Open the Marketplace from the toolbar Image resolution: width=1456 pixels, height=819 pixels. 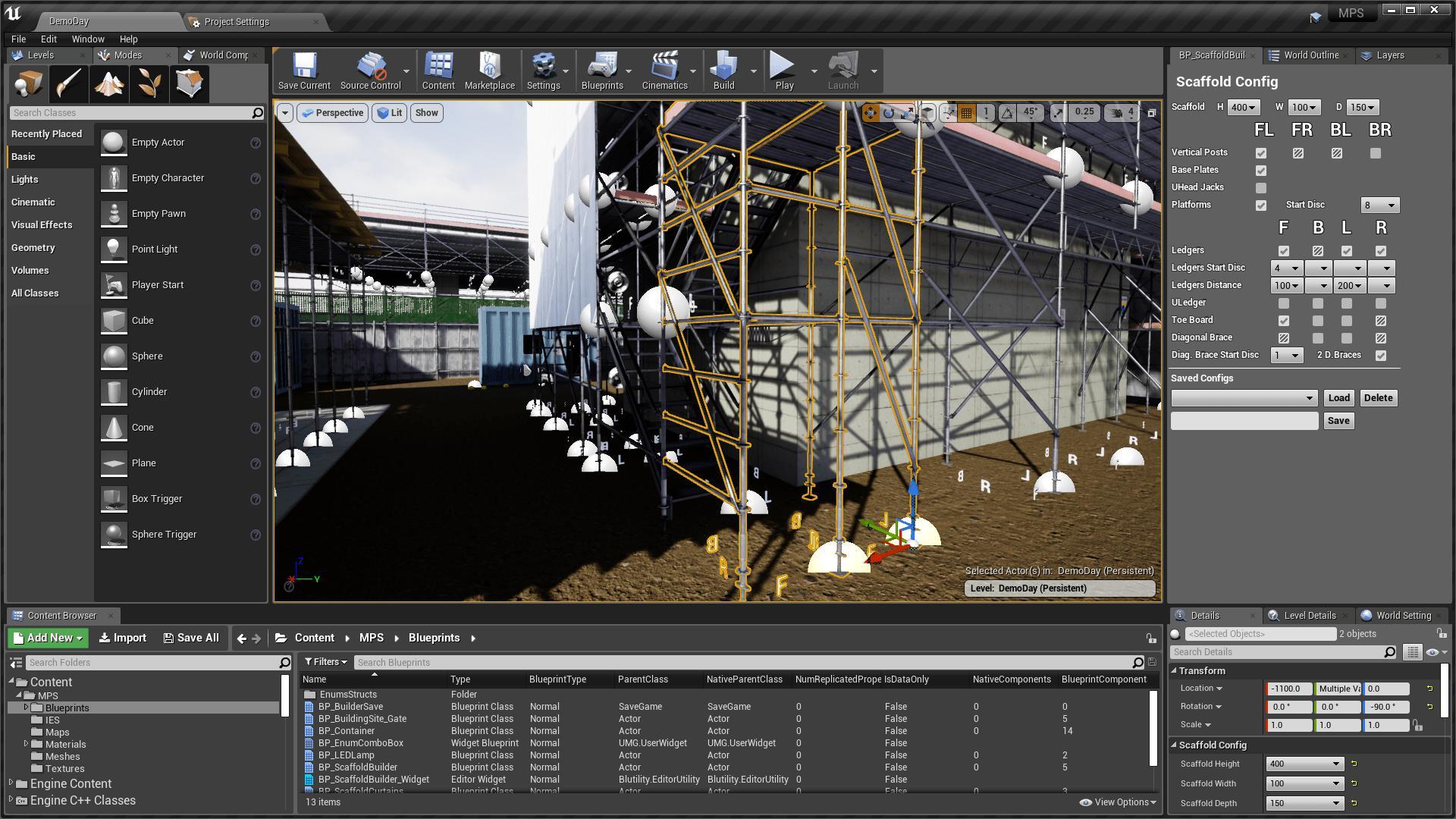click(489, 71)
